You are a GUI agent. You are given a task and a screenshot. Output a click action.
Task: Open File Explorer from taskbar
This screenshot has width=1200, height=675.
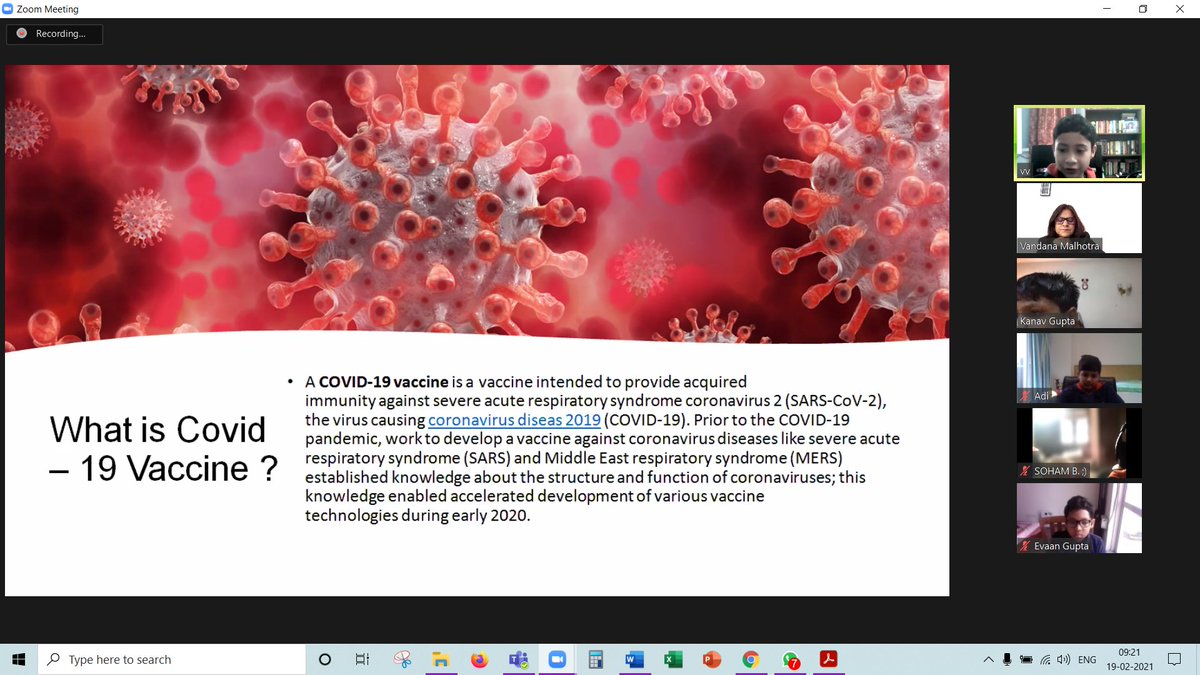[440, 659]
